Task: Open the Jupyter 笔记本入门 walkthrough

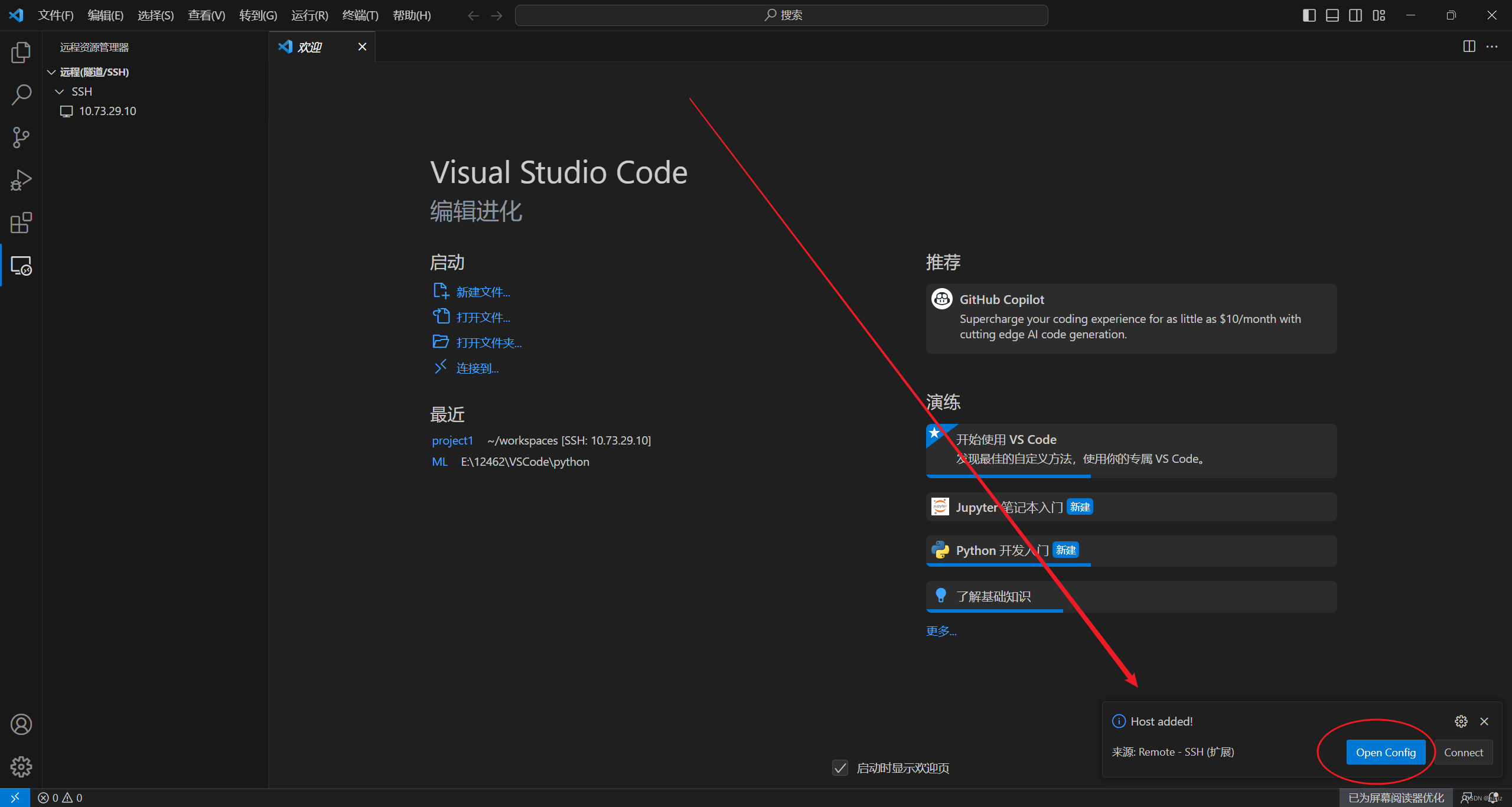Action: click(1131, 507)
